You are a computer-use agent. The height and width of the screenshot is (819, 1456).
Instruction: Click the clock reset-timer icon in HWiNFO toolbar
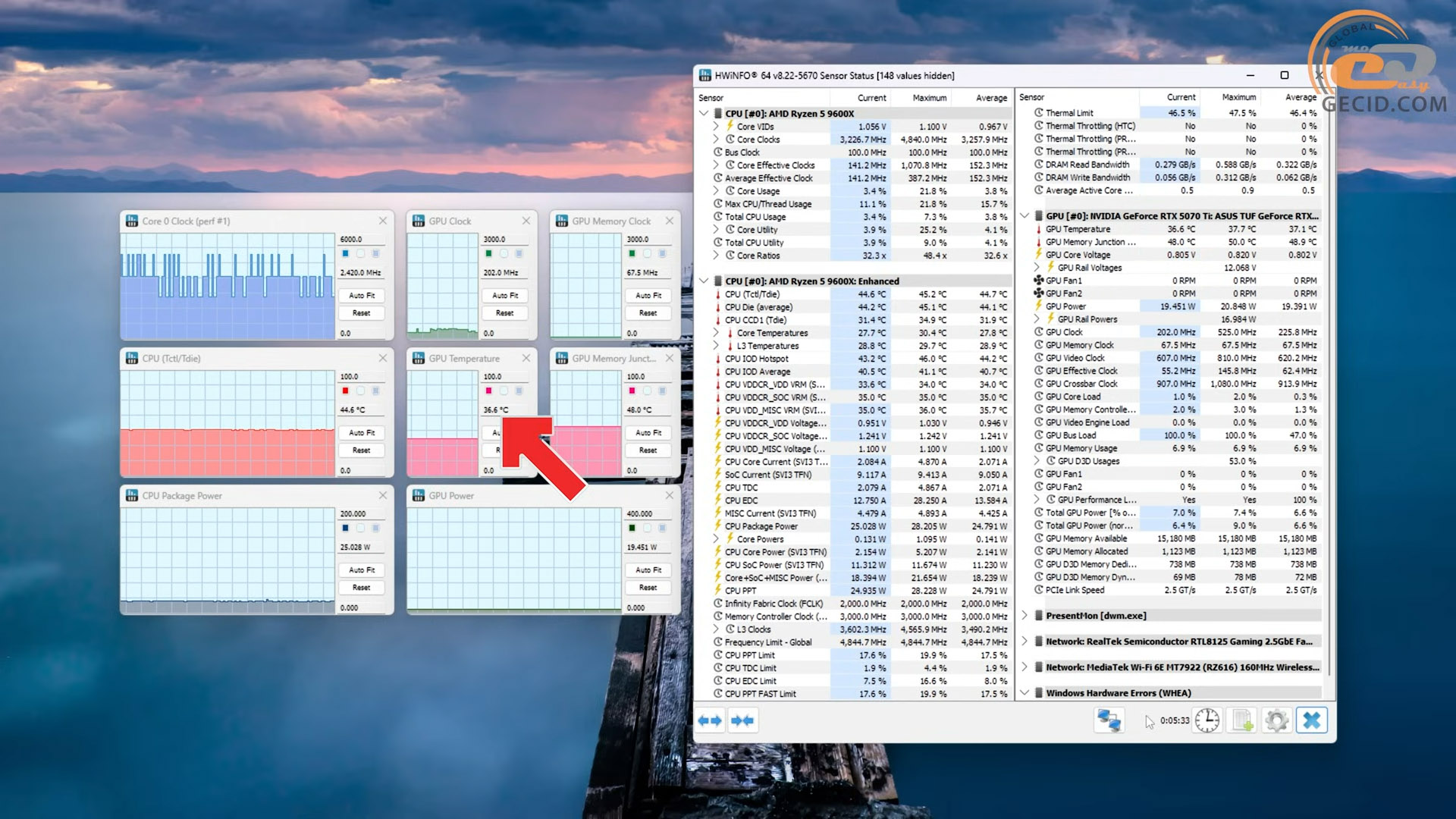pyautogui.click(x=1207, y=720)
